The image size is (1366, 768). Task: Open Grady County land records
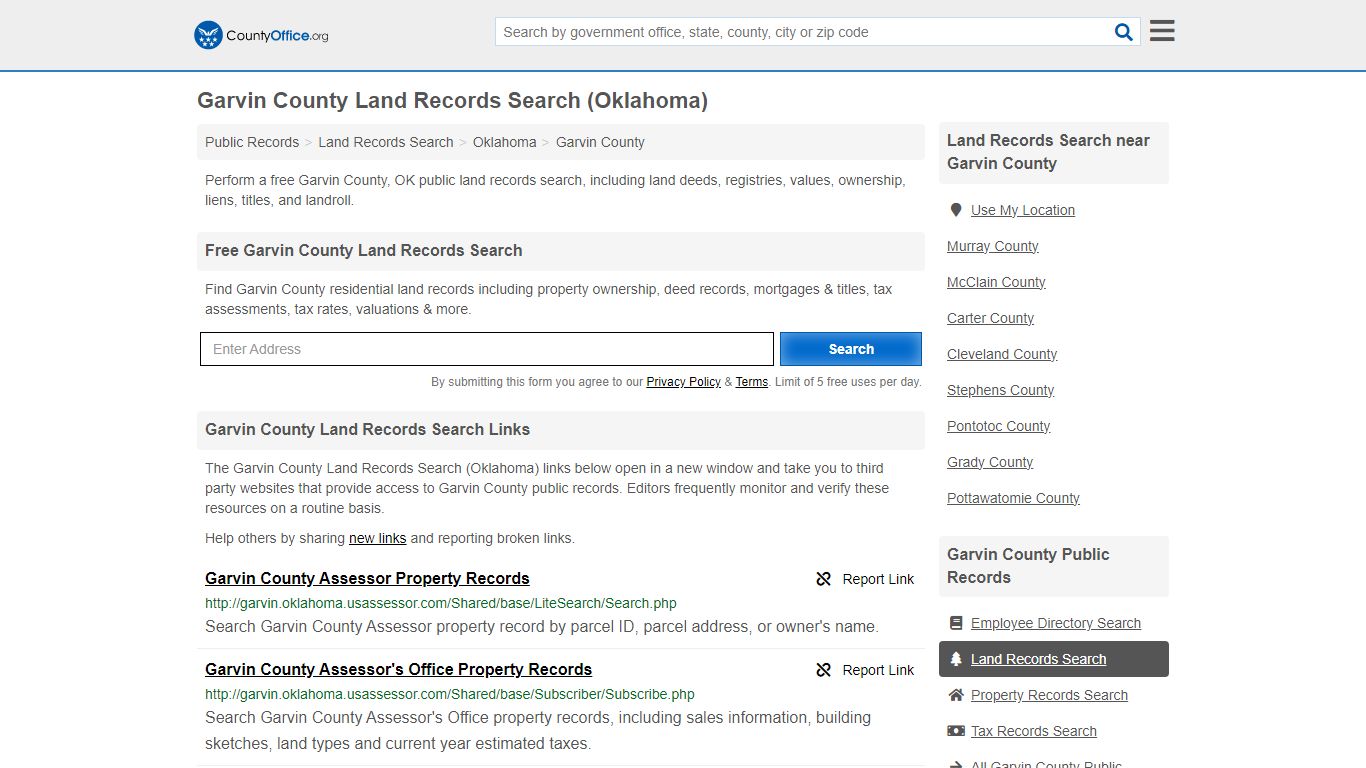(990, 462)
